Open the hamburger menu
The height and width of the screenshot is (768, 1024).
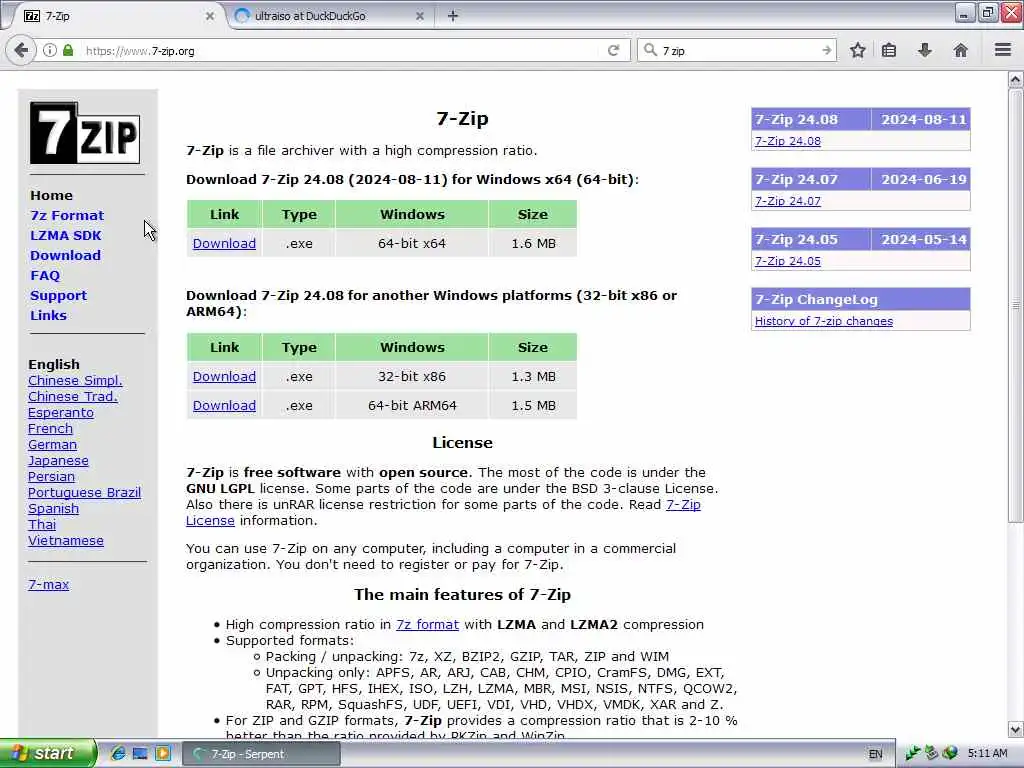click(x=1003, y=50)
